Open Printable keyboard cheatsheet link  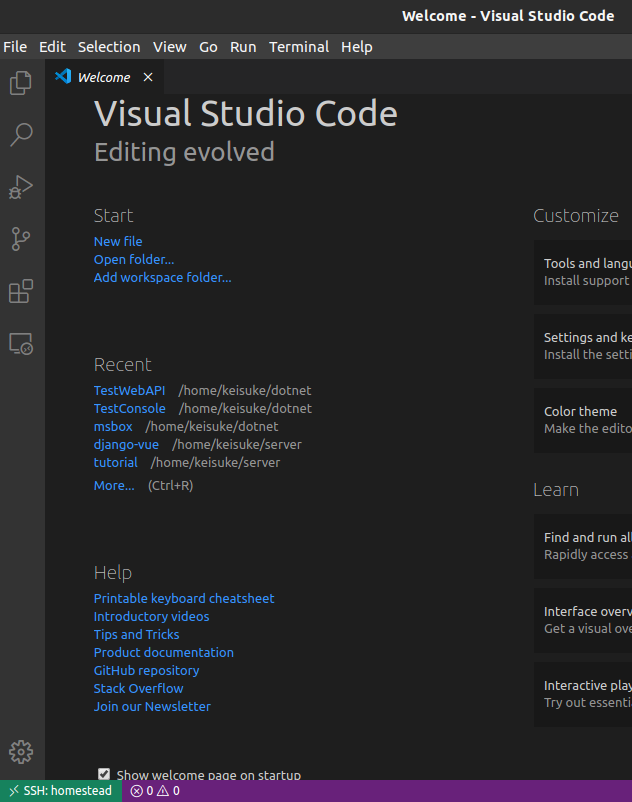point(184,598)
